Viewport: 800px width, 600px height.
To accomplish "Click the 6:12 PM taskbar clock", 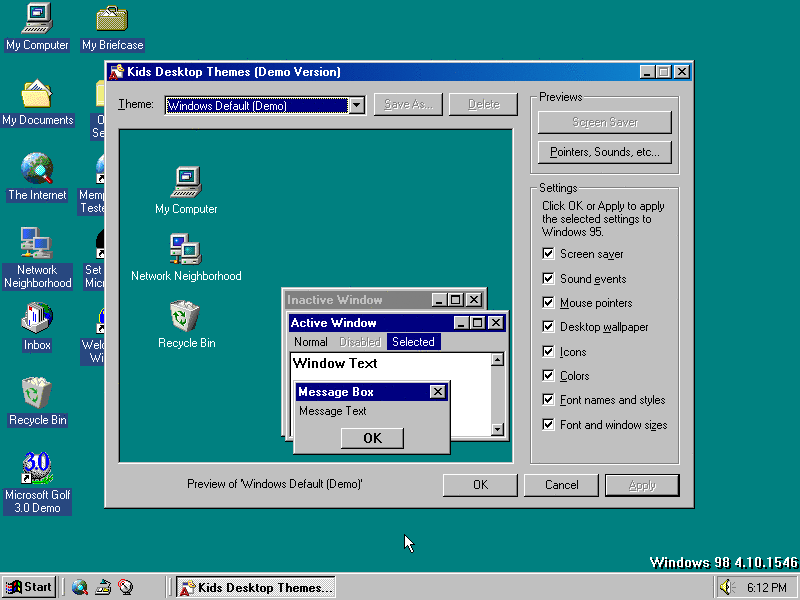I will click(766, 588).
